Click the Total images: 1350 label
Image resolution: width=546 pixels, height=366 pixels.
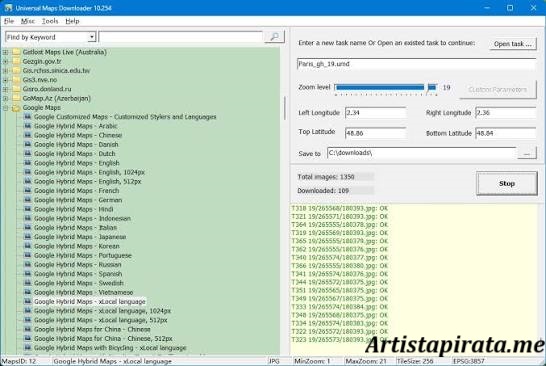tap(326, 177)
